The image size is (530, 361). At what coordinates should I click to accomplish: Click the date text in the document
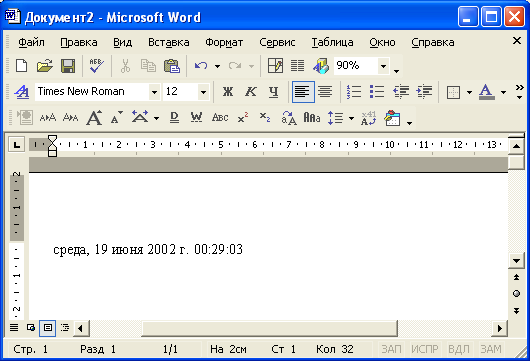coord(148,249)
